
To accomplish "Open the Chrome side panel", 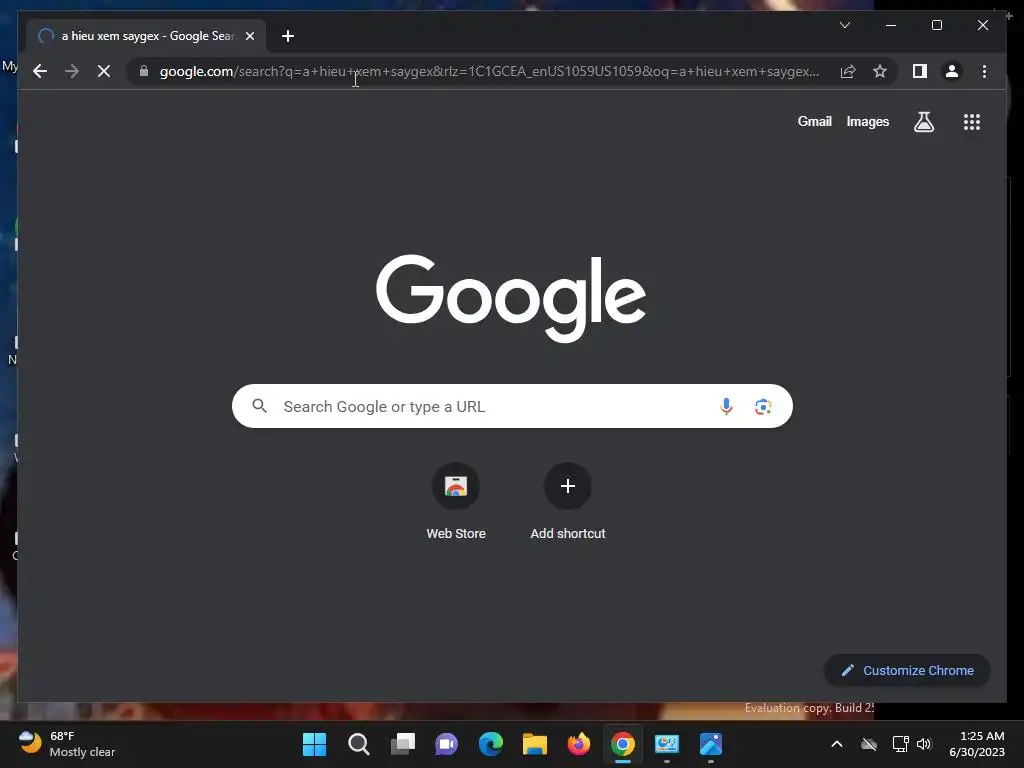I will point(920,71).
